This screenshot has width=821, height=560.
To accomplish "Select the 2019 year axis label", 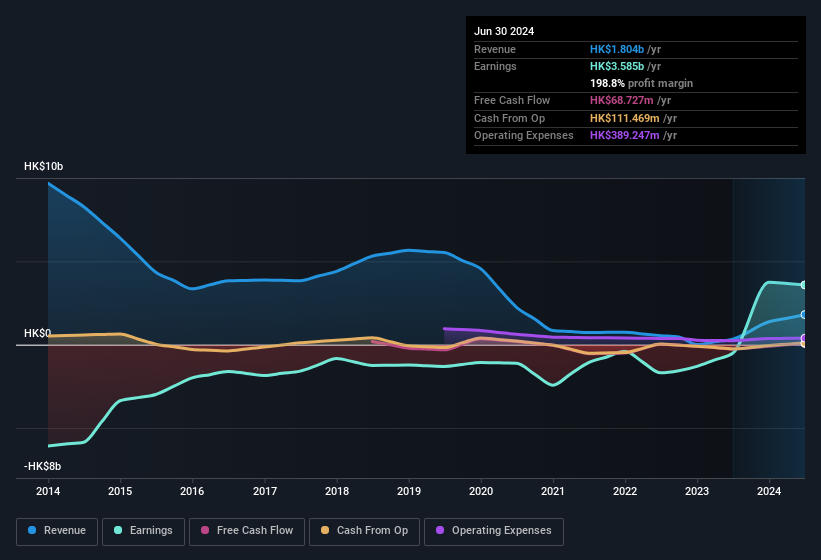I will pyautogui.click(x=408, y=491).
